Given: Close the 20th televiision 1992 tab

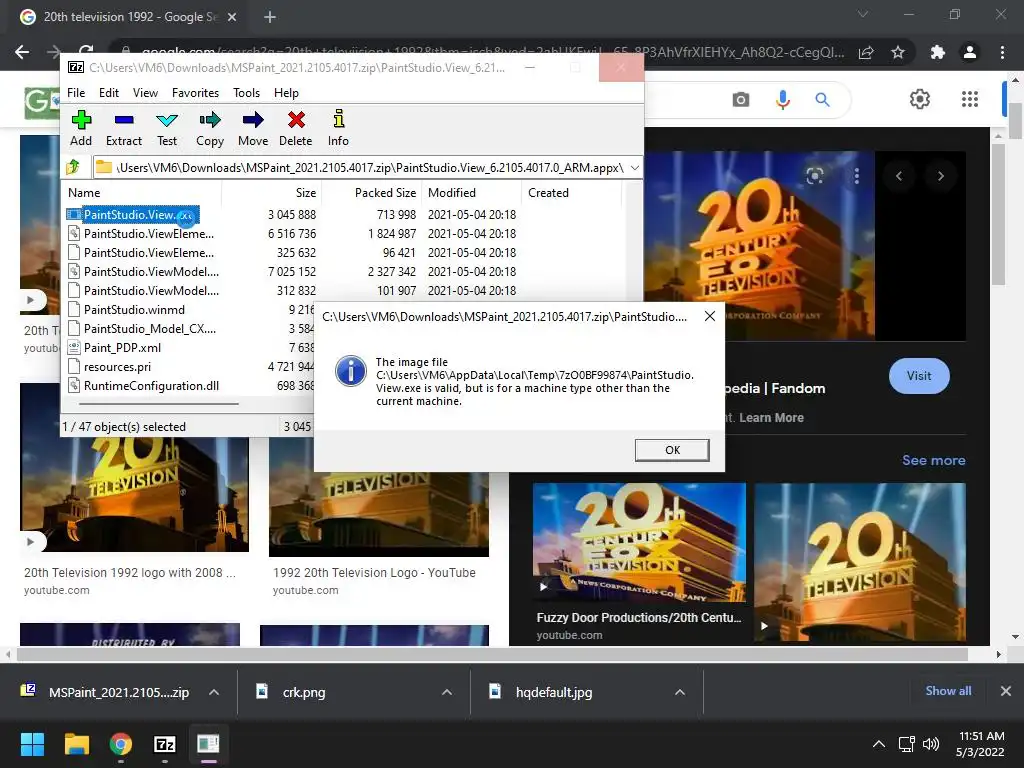Looking at the screenshot, I should pos(232,17).
